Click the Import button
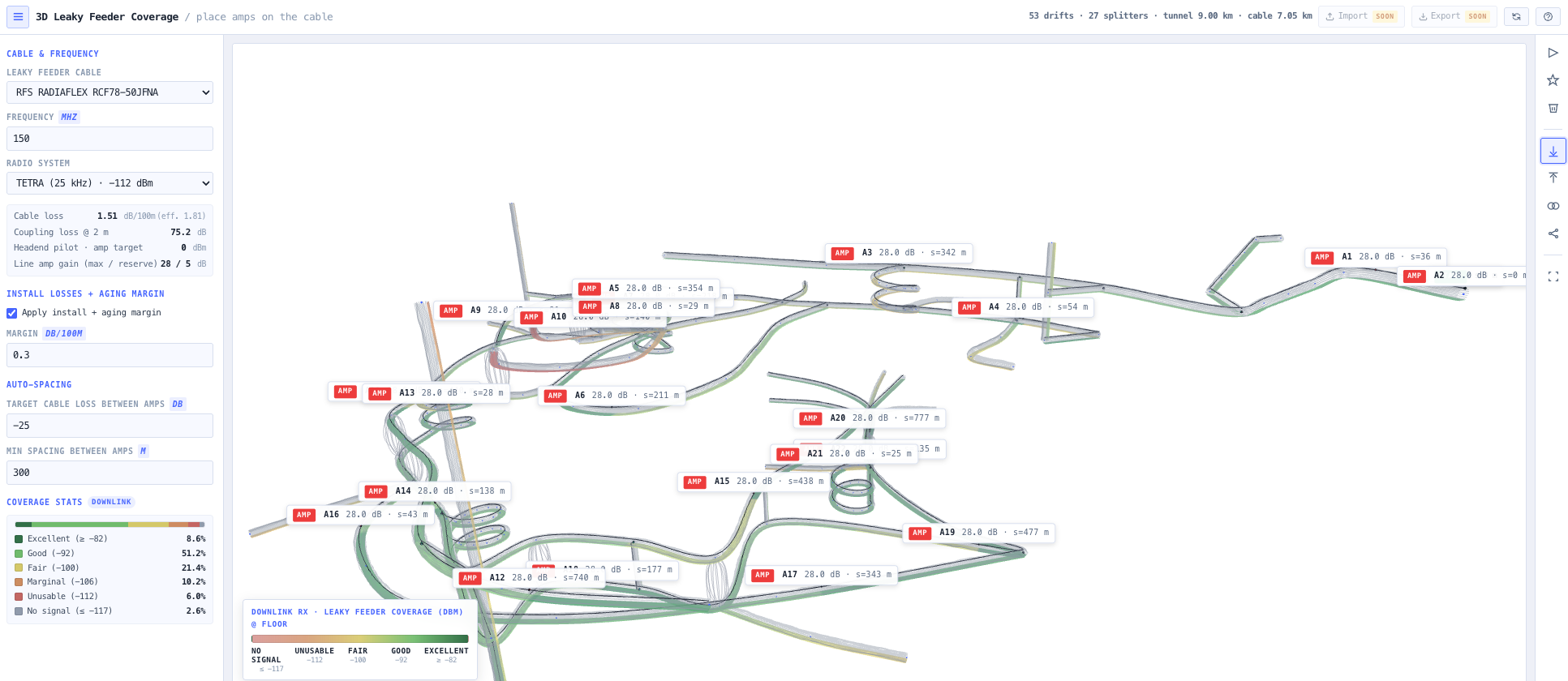 (1362, 16)
